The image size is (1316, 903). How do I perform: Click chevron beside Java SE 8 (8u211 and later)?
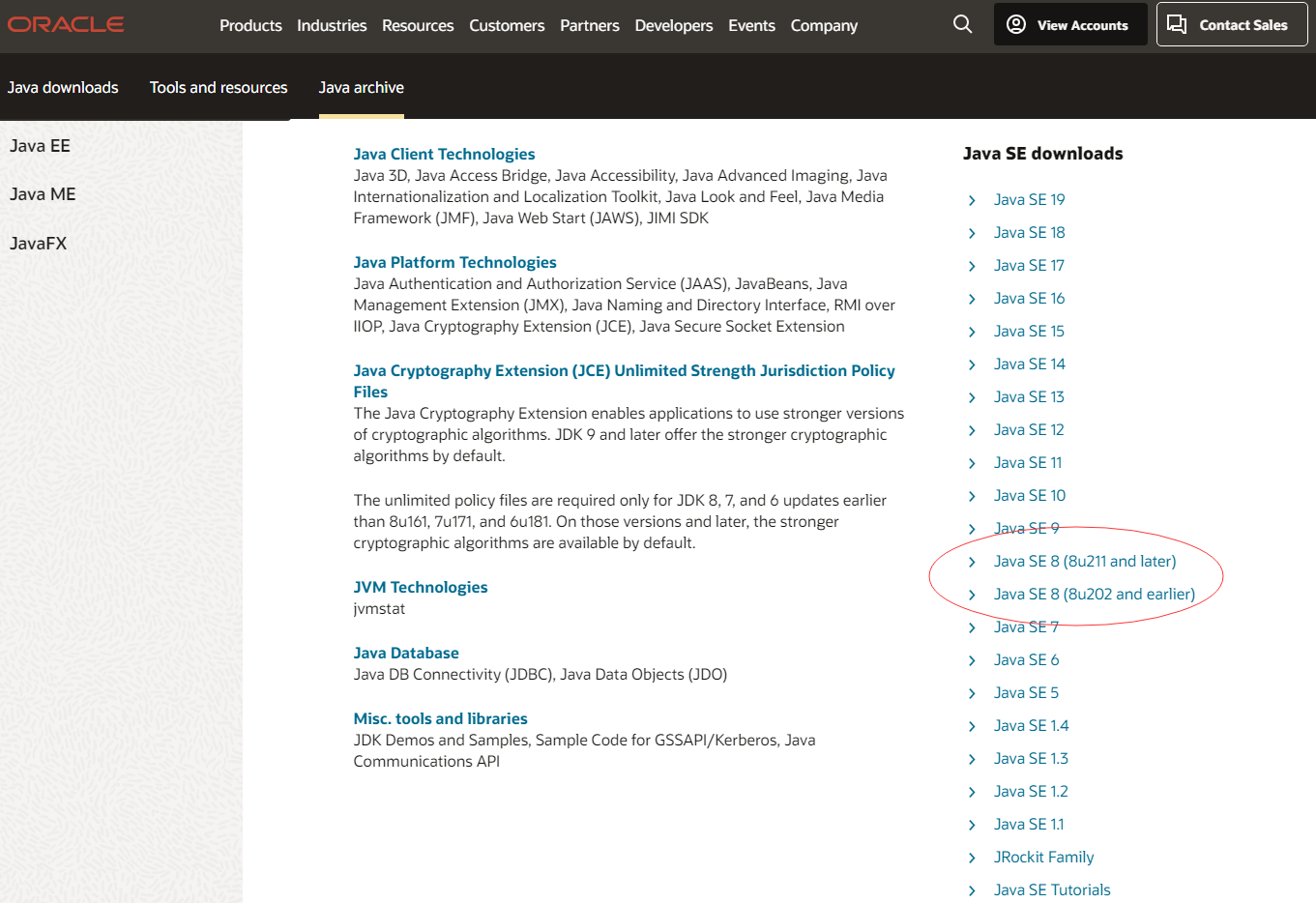972,562
